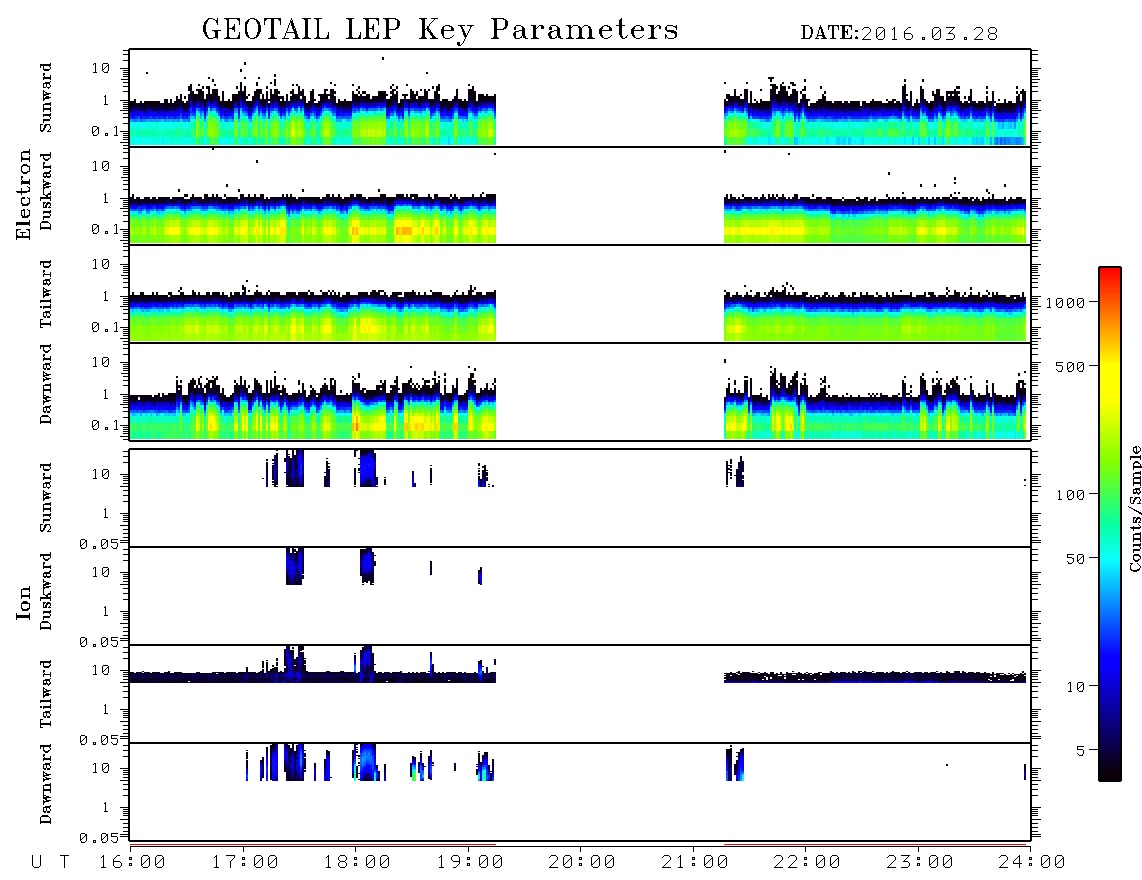Click the "50" color bar tick label
Image resolution: width=1142 pixels, height=880 pixels.
click(1075, 559)
